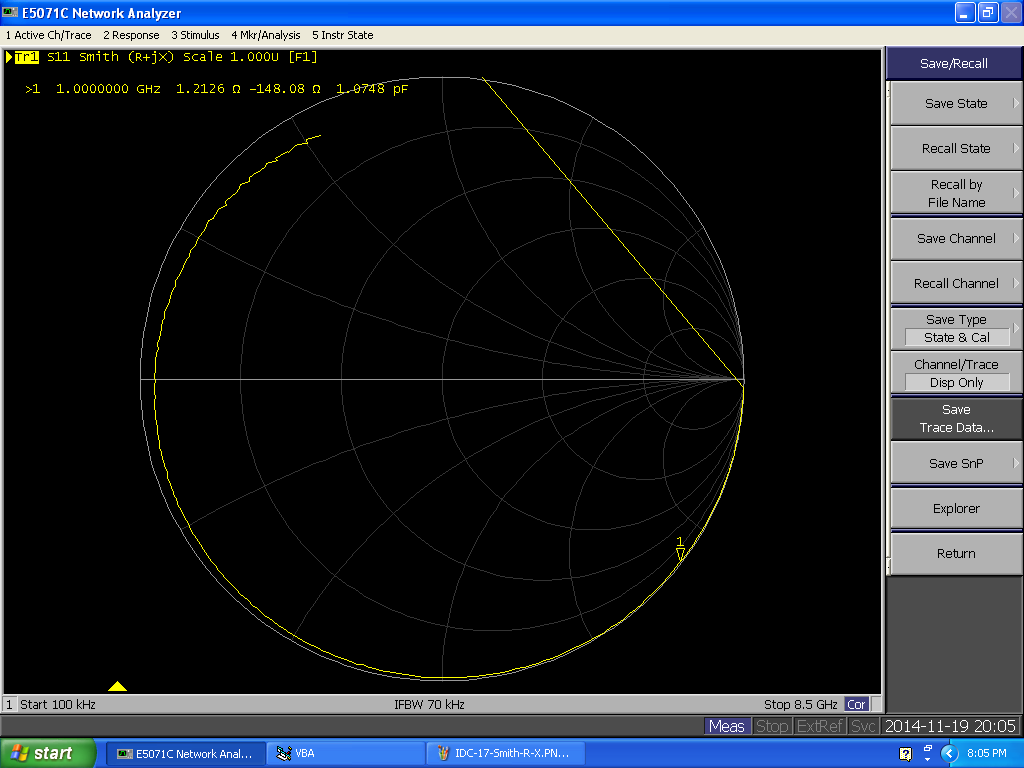Click the Scale 1.000U label
This screenshot has height=768, width=1024.
pyautogui.click(x=231, y=57)
